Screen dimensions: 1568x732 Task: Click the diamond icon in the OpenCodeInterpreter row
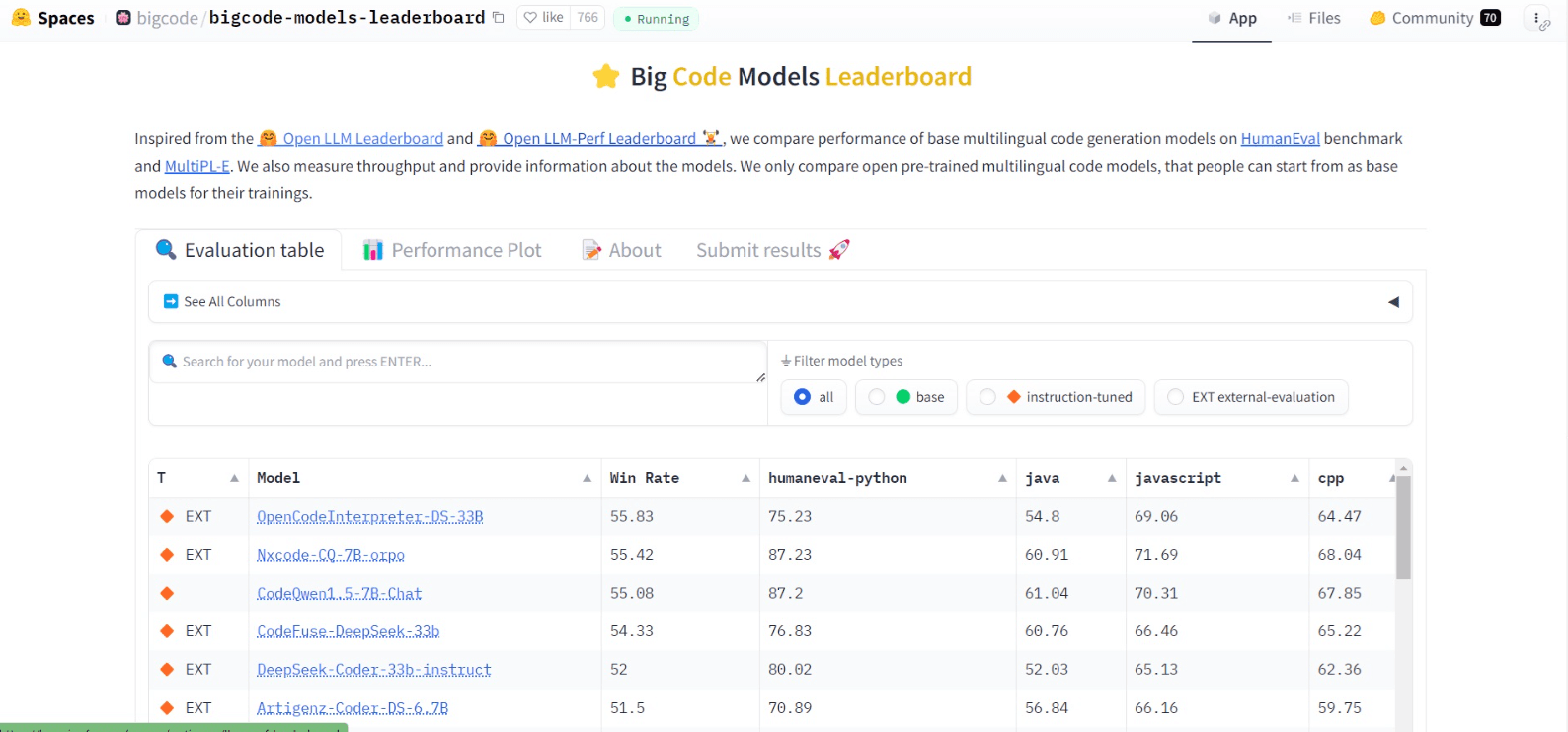[167, 516]
